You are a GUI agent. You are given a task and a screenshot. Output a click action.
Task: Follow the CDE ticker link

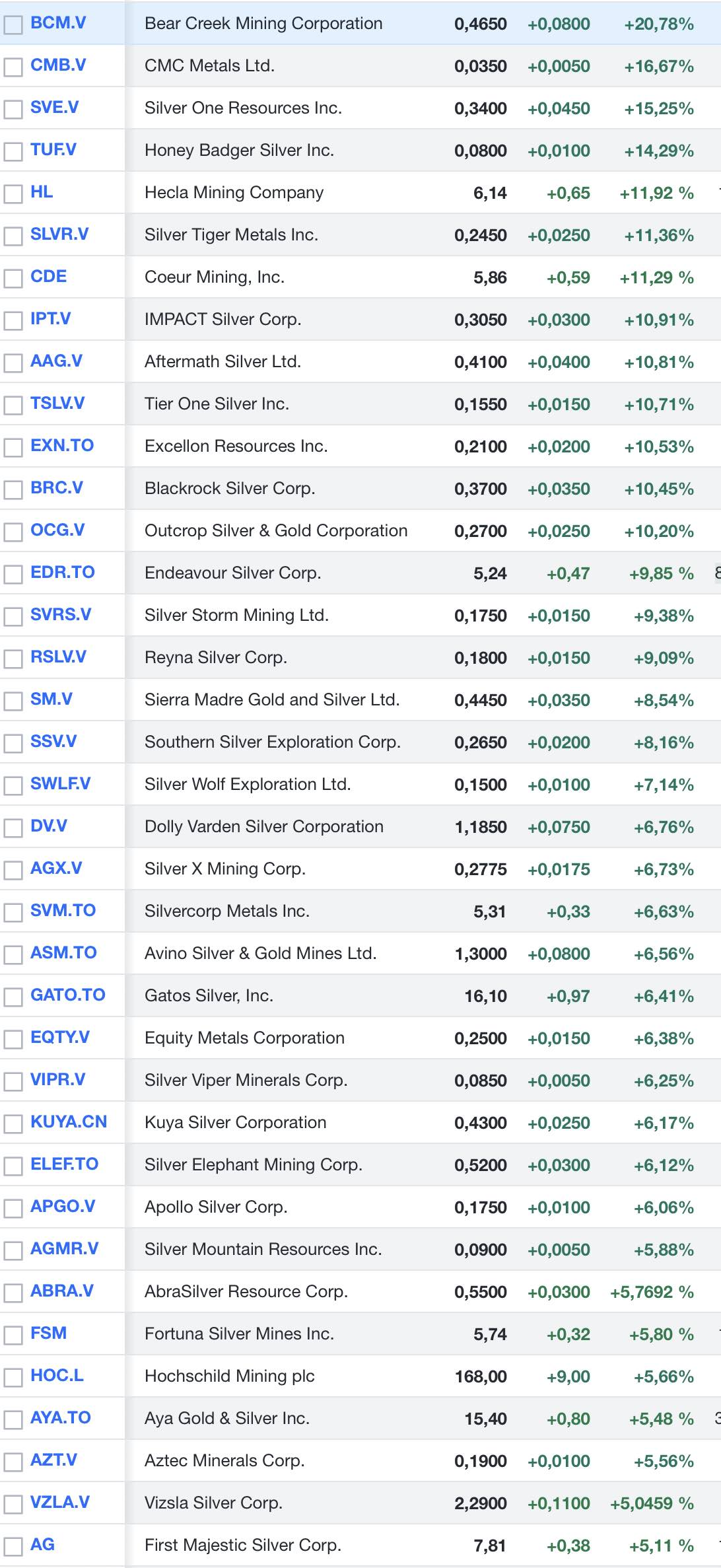tap(48, 277)
